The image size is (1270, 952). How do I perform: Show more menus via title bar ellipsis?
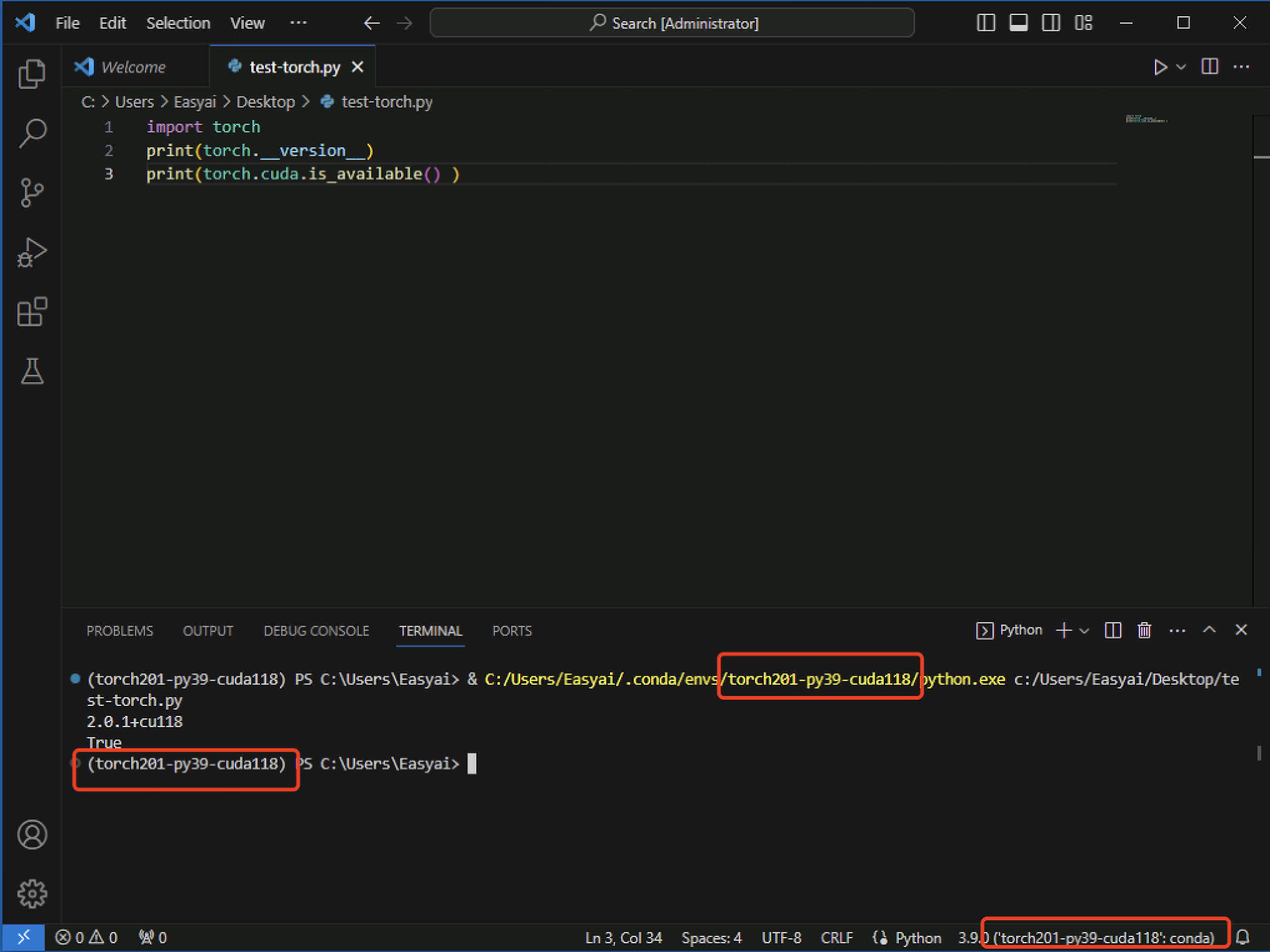(x=298, y=23)
